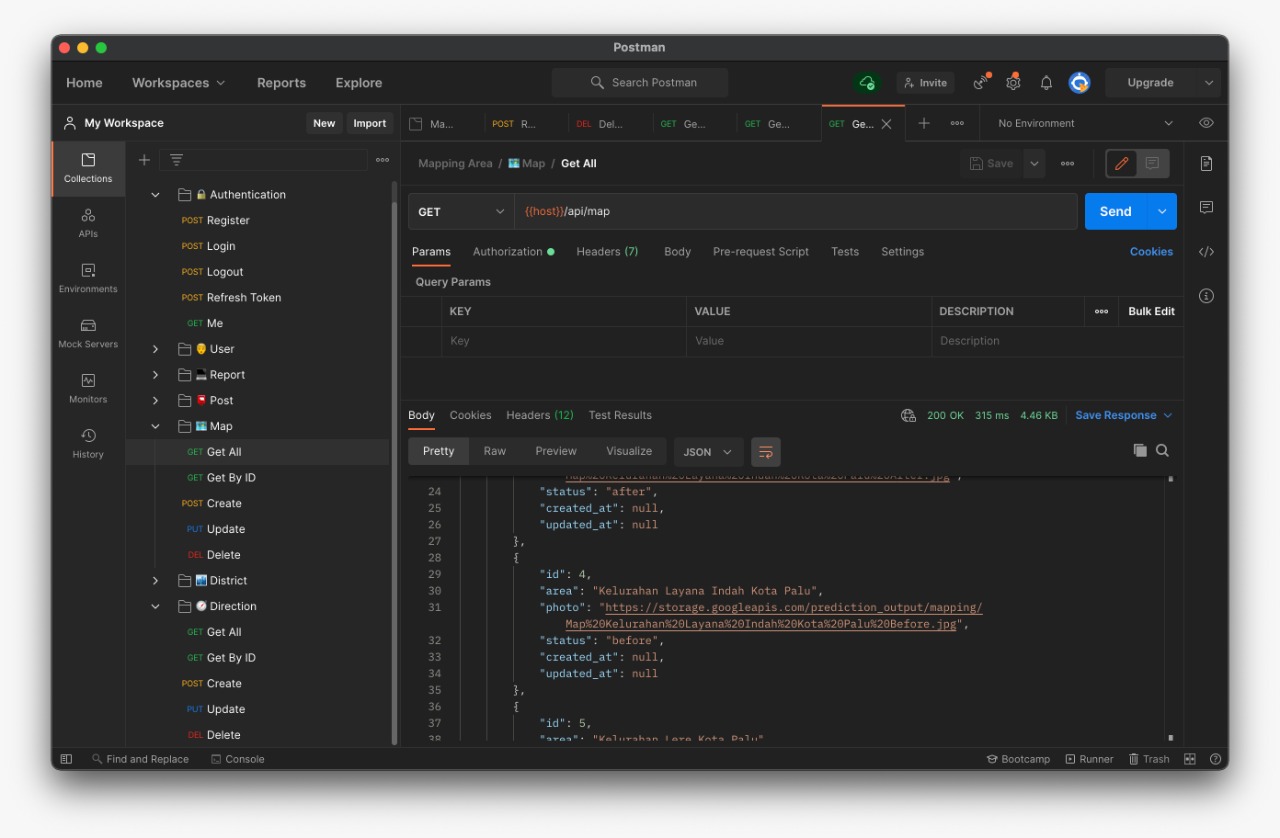Toggle the two-pane view icon

tap(1190, 759)
